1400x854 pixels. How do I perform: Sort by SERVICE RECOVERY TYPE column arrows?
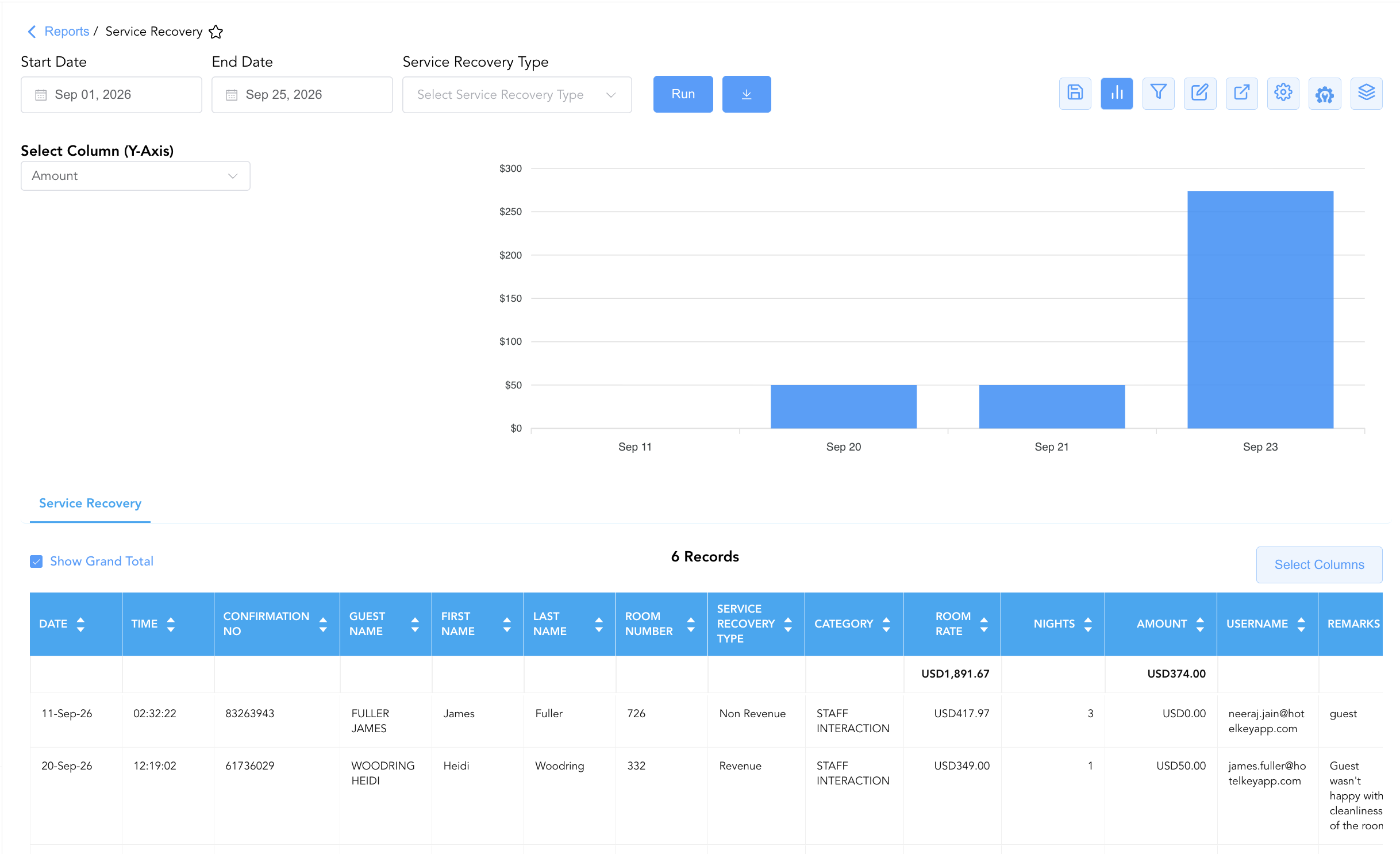(788, 624)
